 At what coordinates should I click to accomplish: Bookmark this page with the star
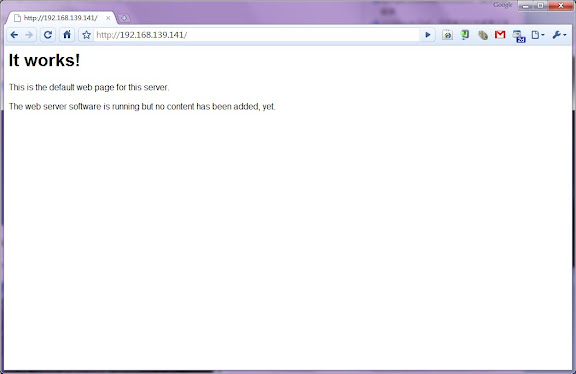86,35
